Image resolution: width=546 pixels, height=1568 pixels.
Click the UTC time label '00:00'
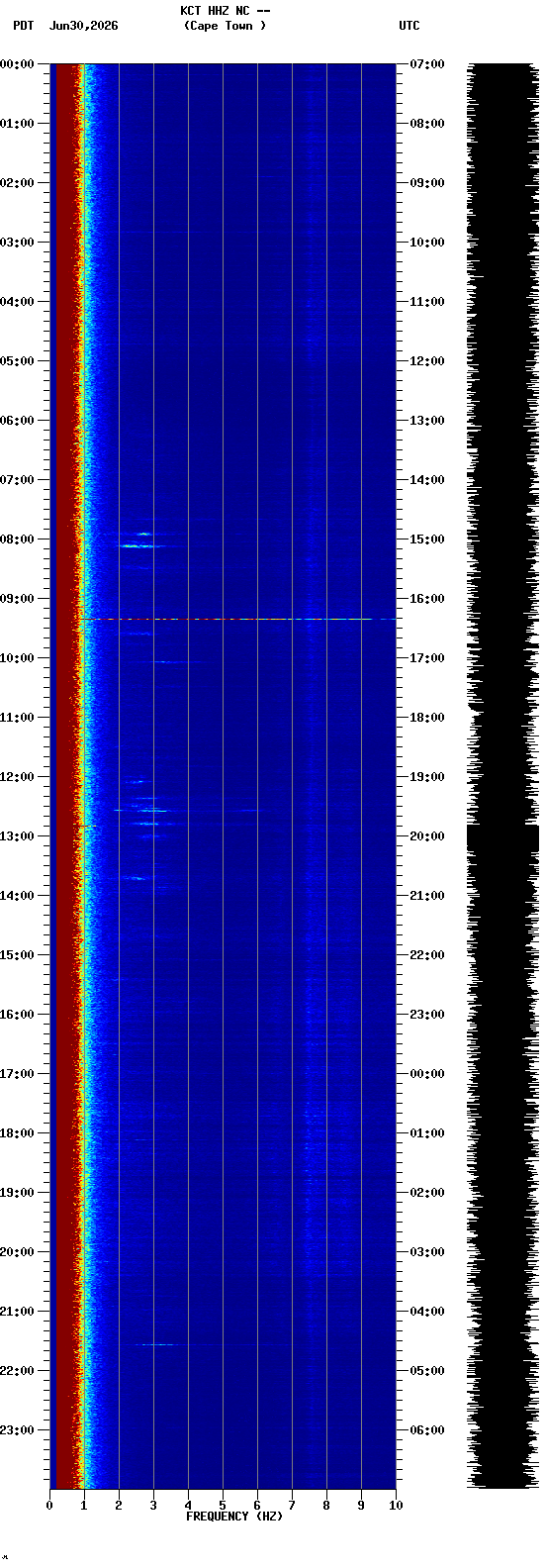pyautogui.click(x=427, y=1074)
